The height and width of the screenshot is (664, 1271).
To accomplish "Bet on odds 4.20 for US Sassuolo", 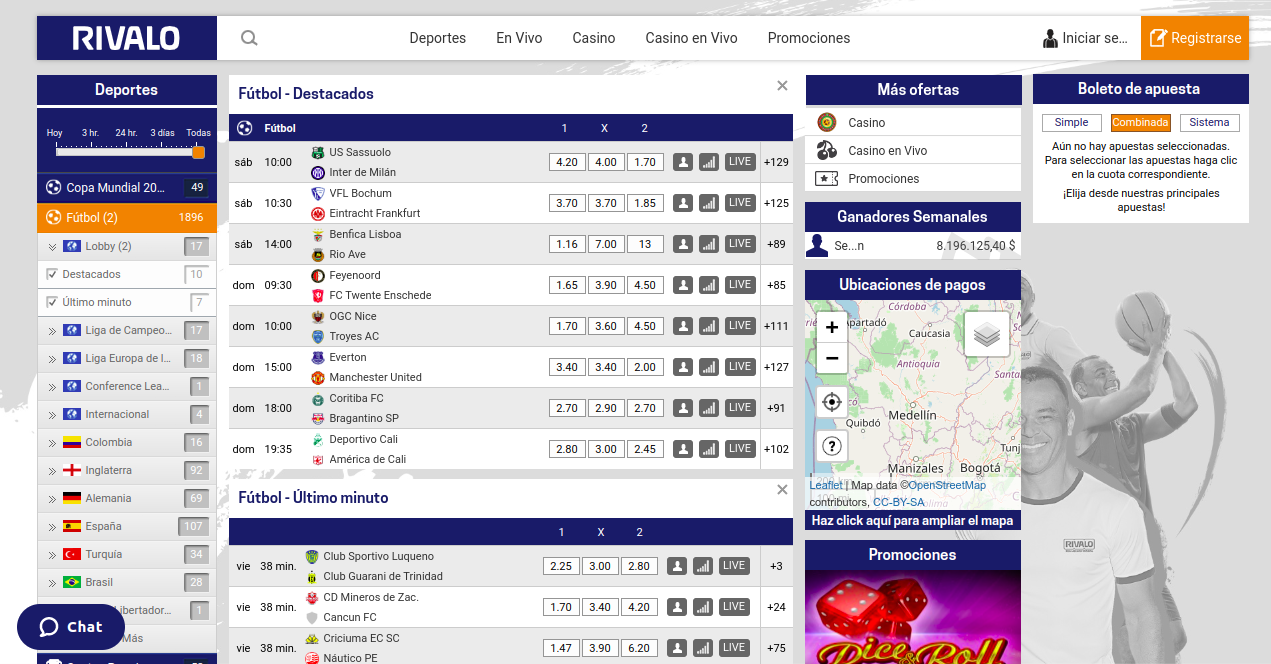I will click(x=567, y=162).
